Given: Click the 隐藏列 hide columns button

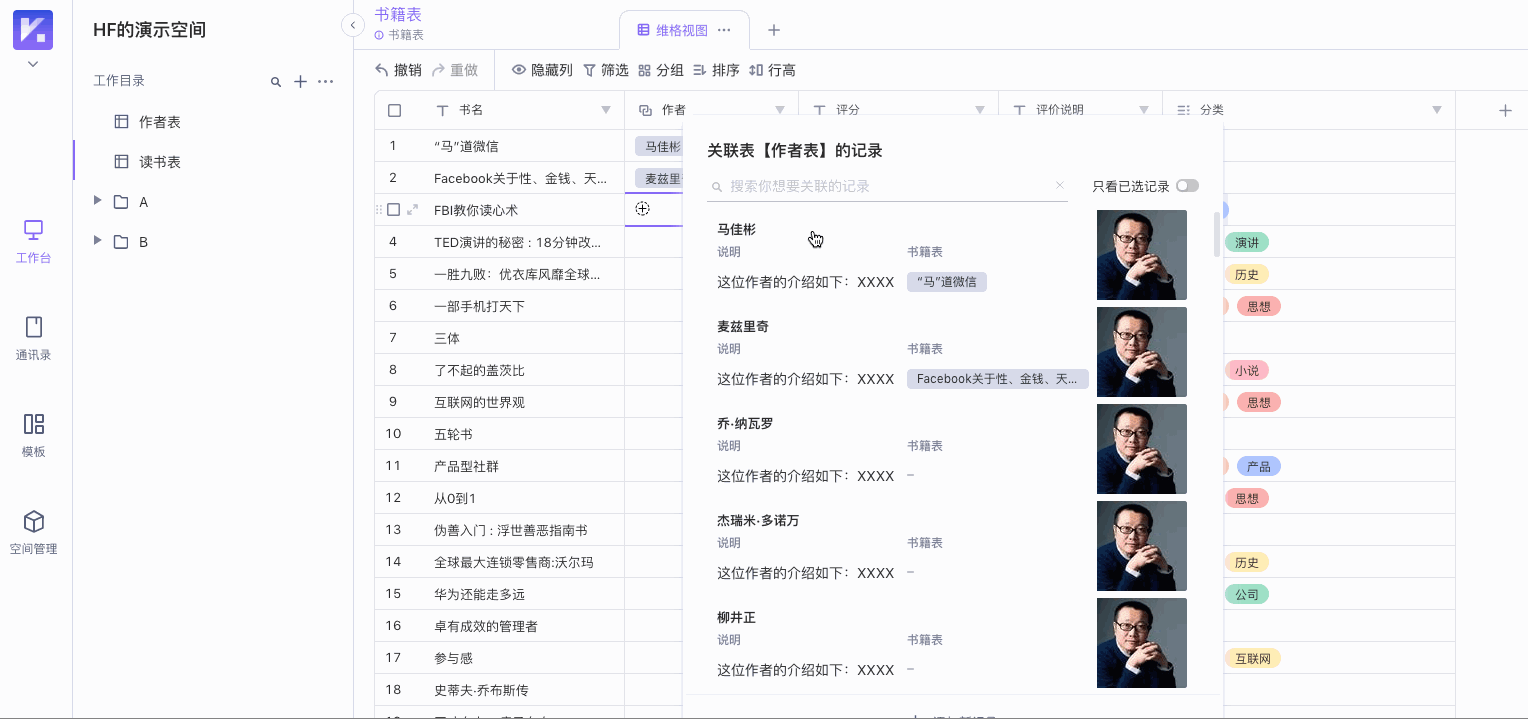Looking at the screenshot, I should (542, 70).
